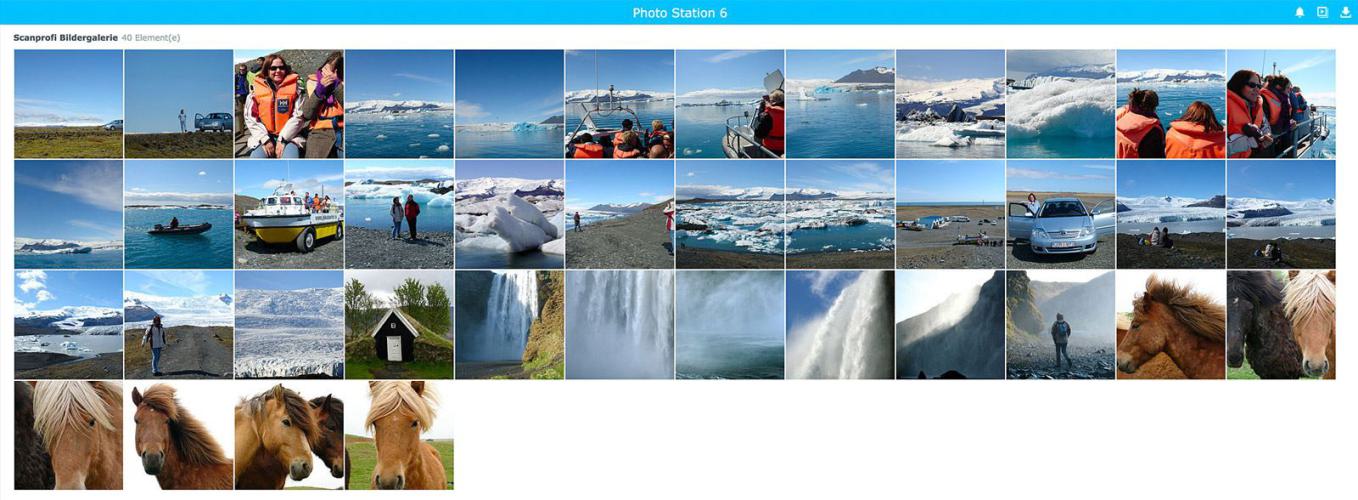Open the black inflatable dinghy photo
The width and height of the screenshot is (1358, 500).
pyautogui.click(x=179, y=214)
